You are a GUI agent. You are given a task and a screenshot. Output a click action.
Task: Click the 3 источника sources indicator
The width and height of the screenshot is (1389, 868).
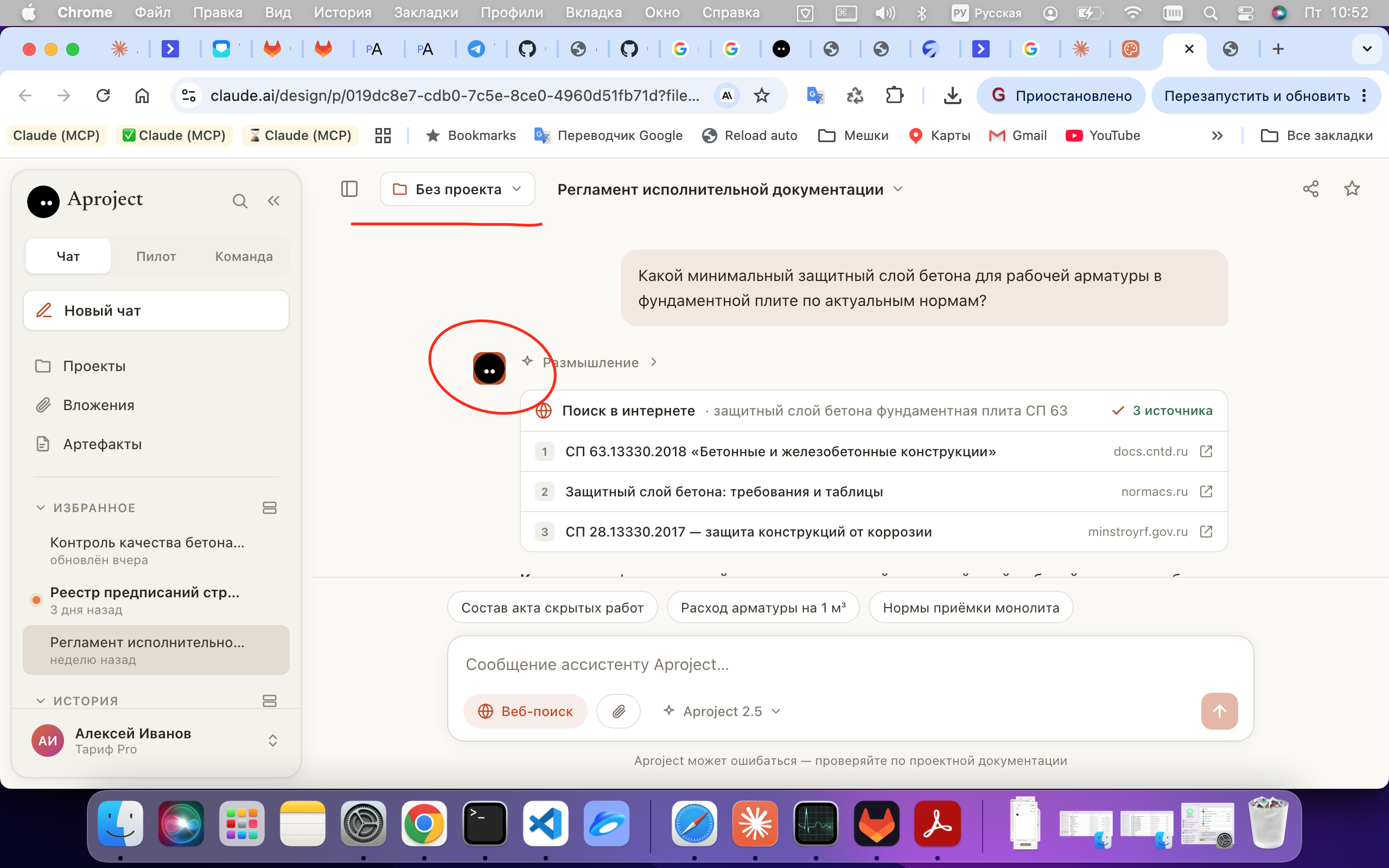tap(1162, 411)
